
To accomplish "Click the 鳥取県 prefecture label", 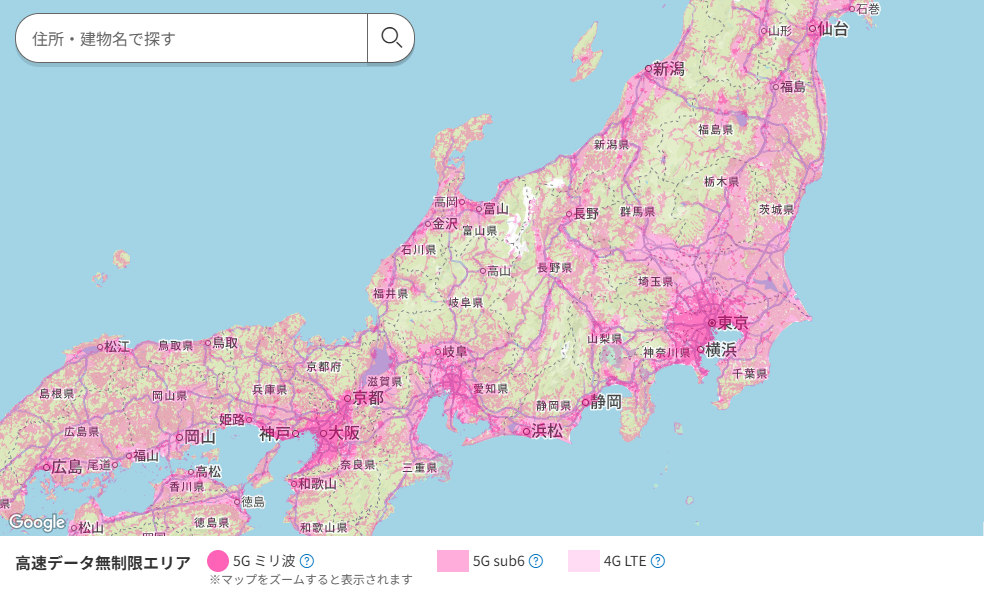I will click(x=176, y=346).
